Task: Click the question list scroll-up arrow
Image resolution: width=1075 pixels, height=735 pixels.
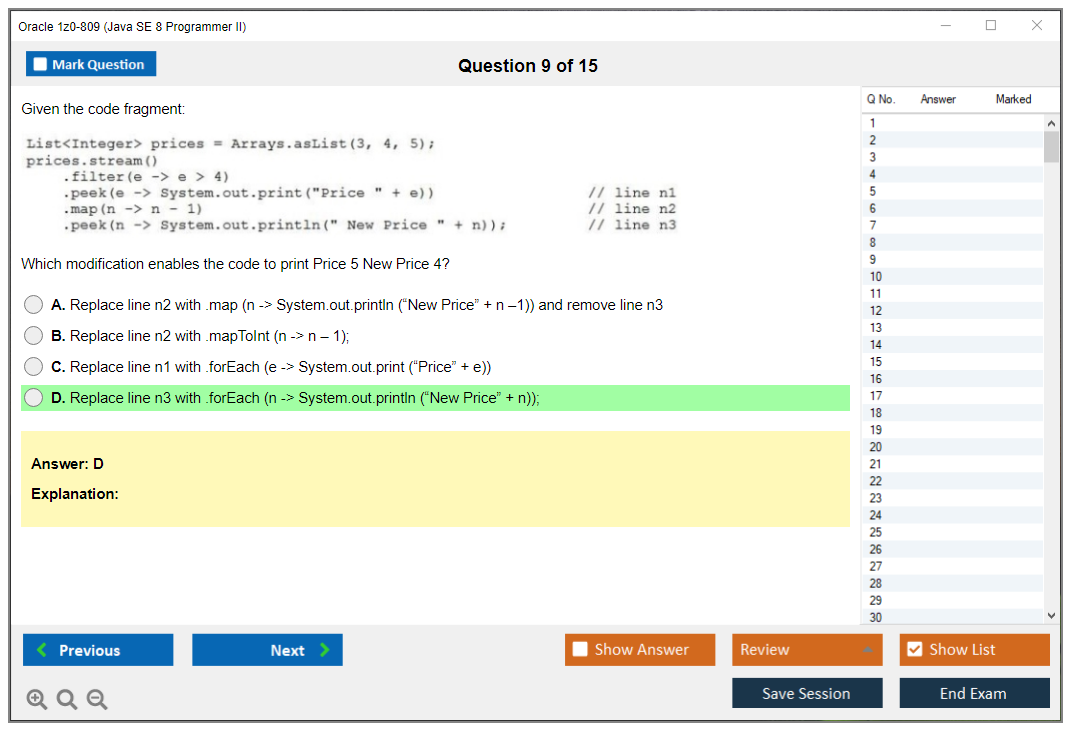Action: pos(1051,122)
